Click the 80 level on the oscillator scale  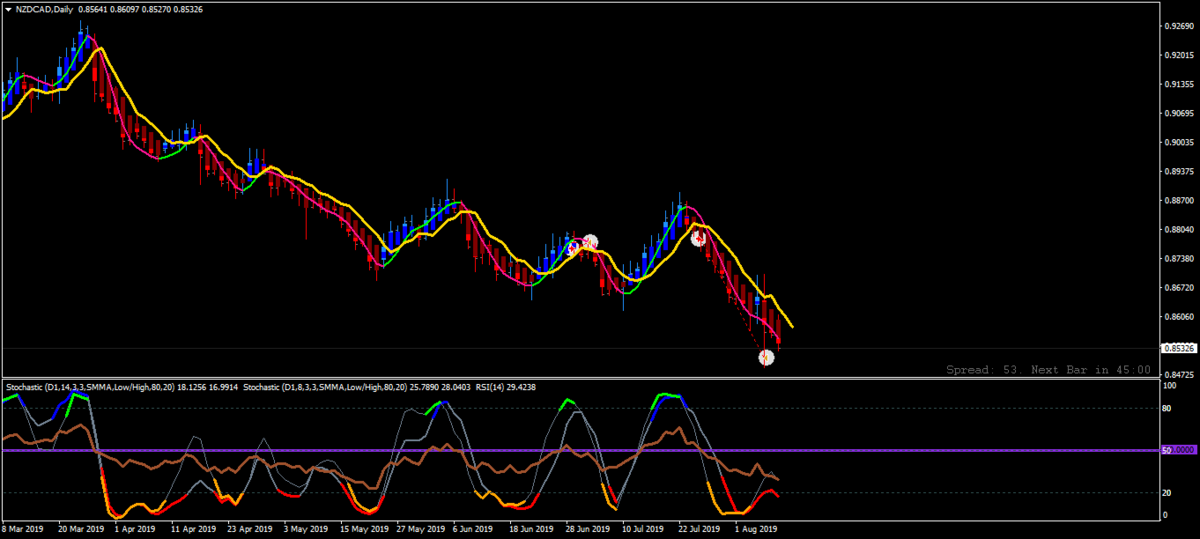(x=1167, y=408)
